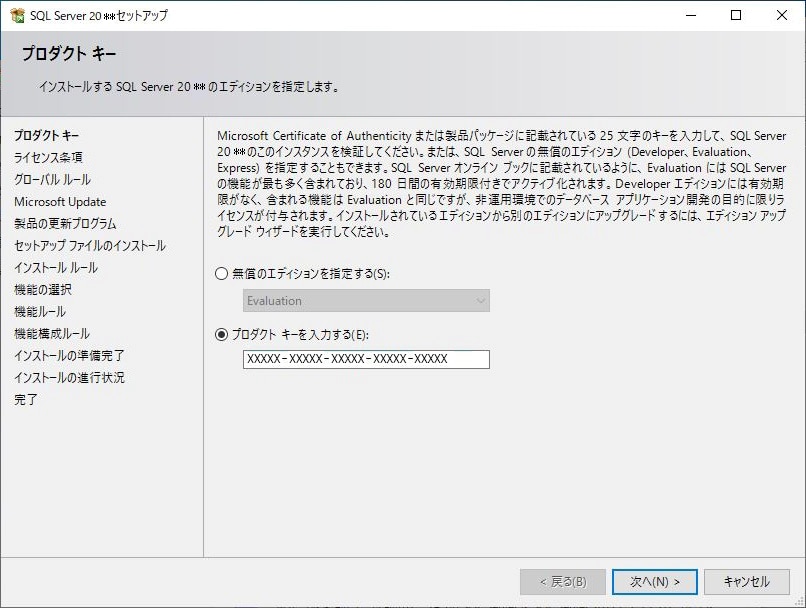Close the setup window
Screen dimensions: 806x608
pos(782,15)
